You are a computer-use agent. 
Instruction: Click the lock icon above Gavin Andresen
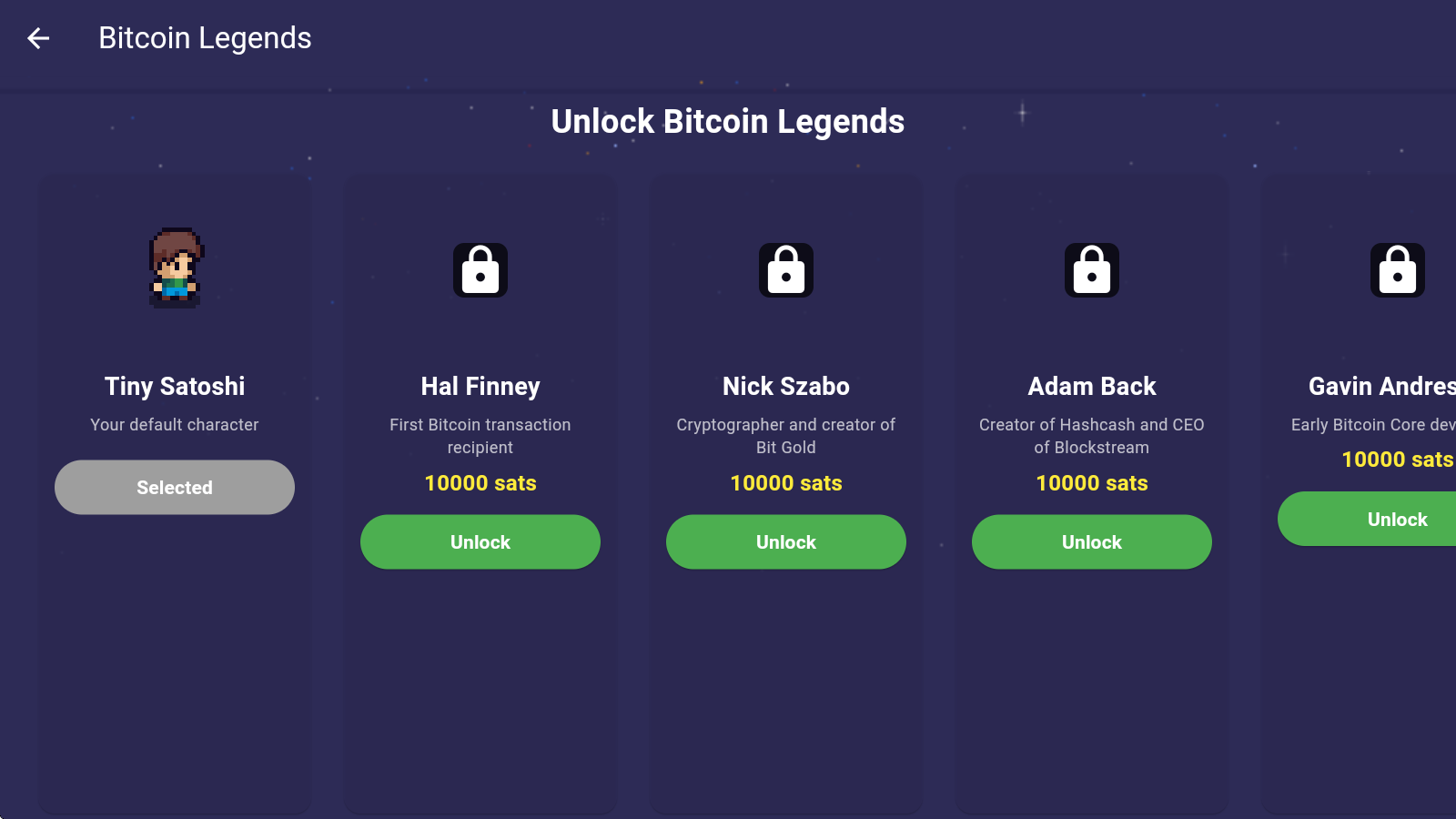(1398, 270)
